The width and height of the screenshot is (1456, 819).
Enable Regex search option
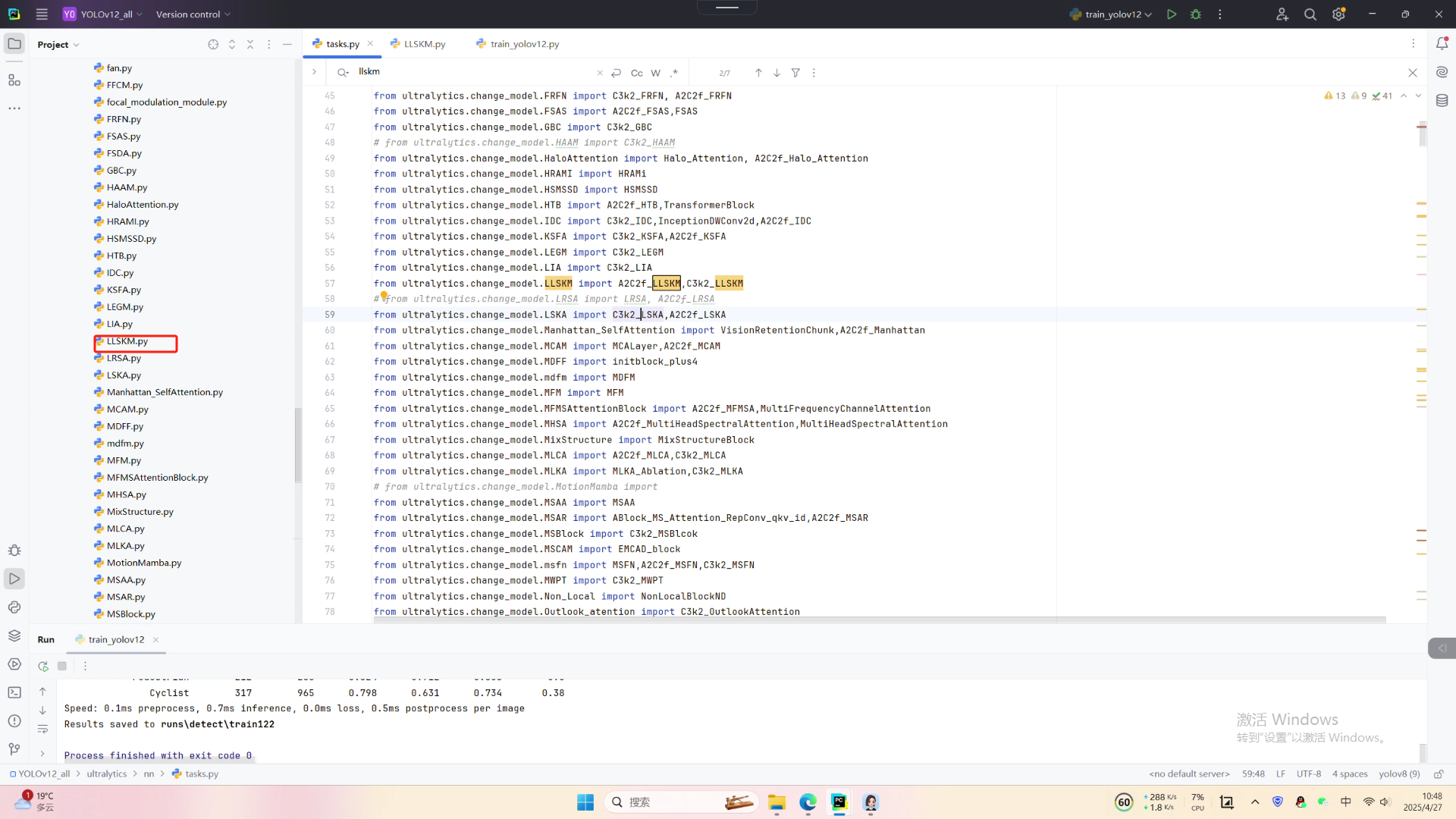(x=673, y=73)
